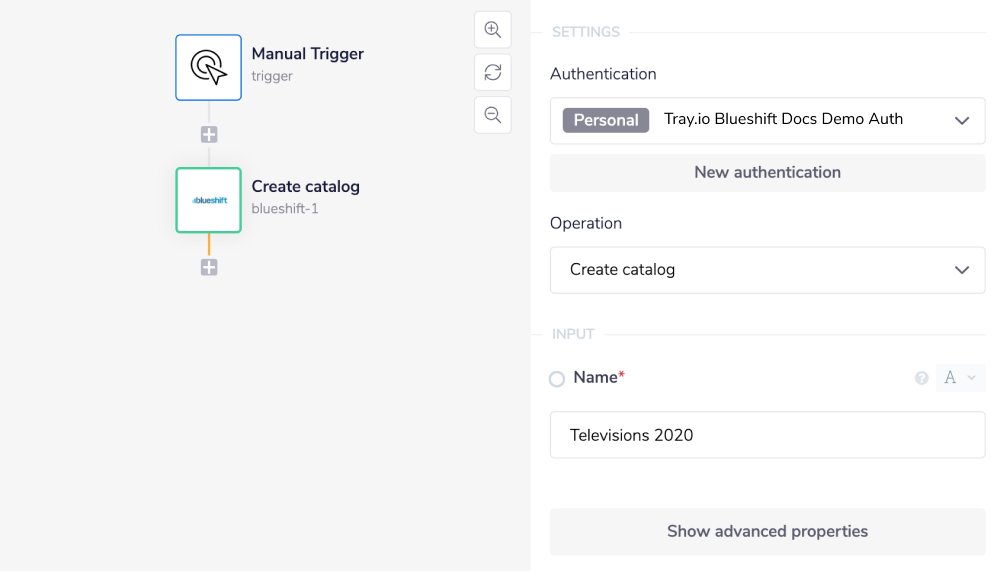
Task: Reset the workflow canvas zoom
Action: coord(492,72)
